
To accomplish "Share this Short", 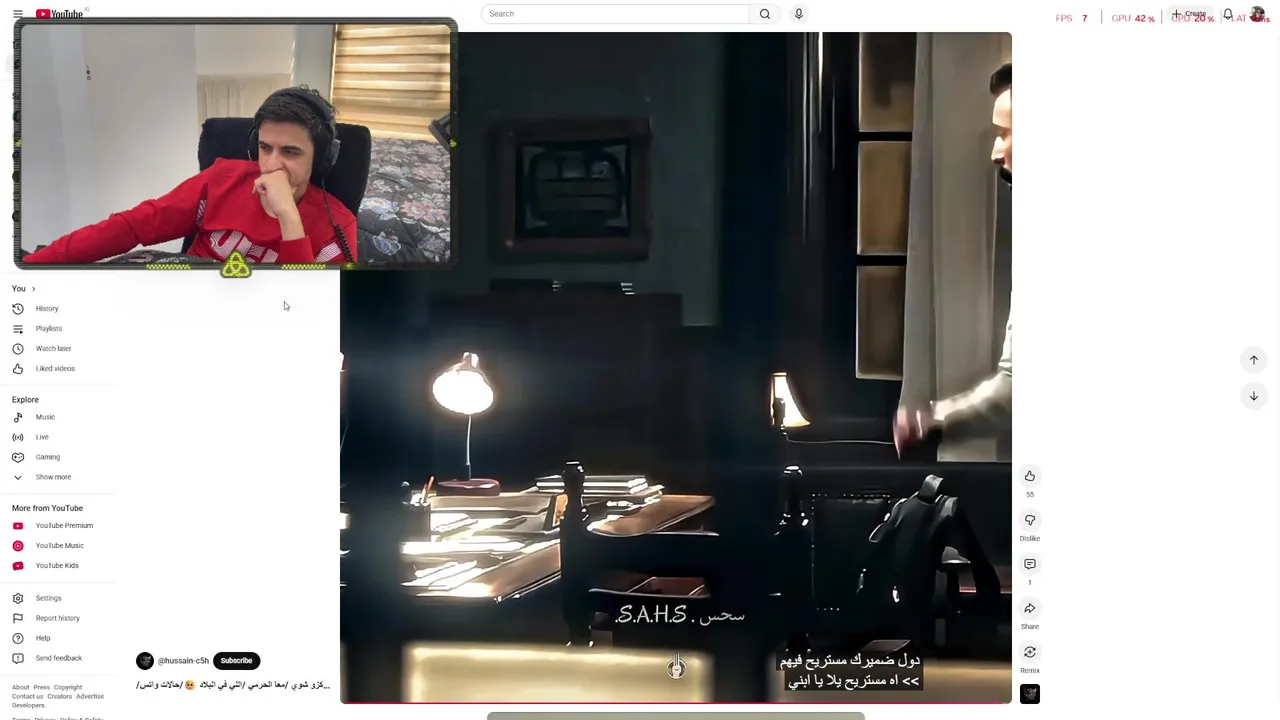I will pos(1029,608).
